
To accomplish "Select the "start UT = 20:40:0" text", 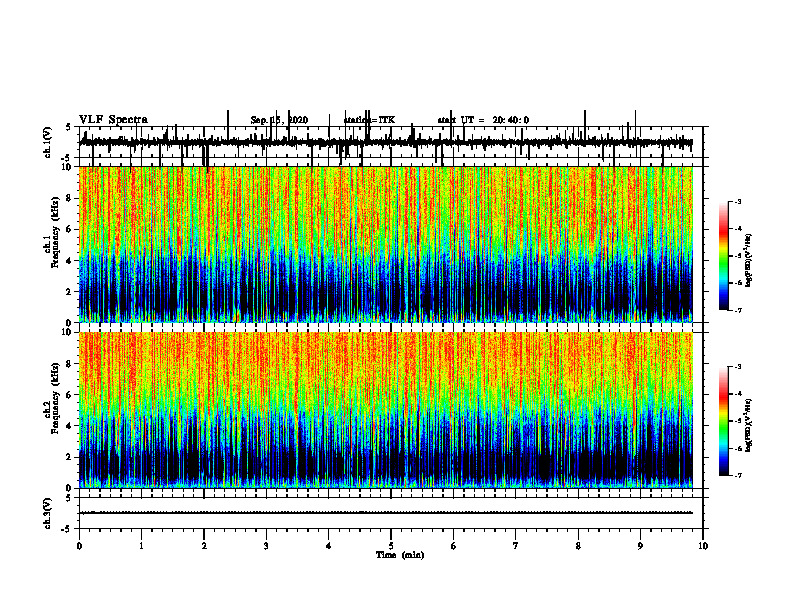I will point(483,120).
